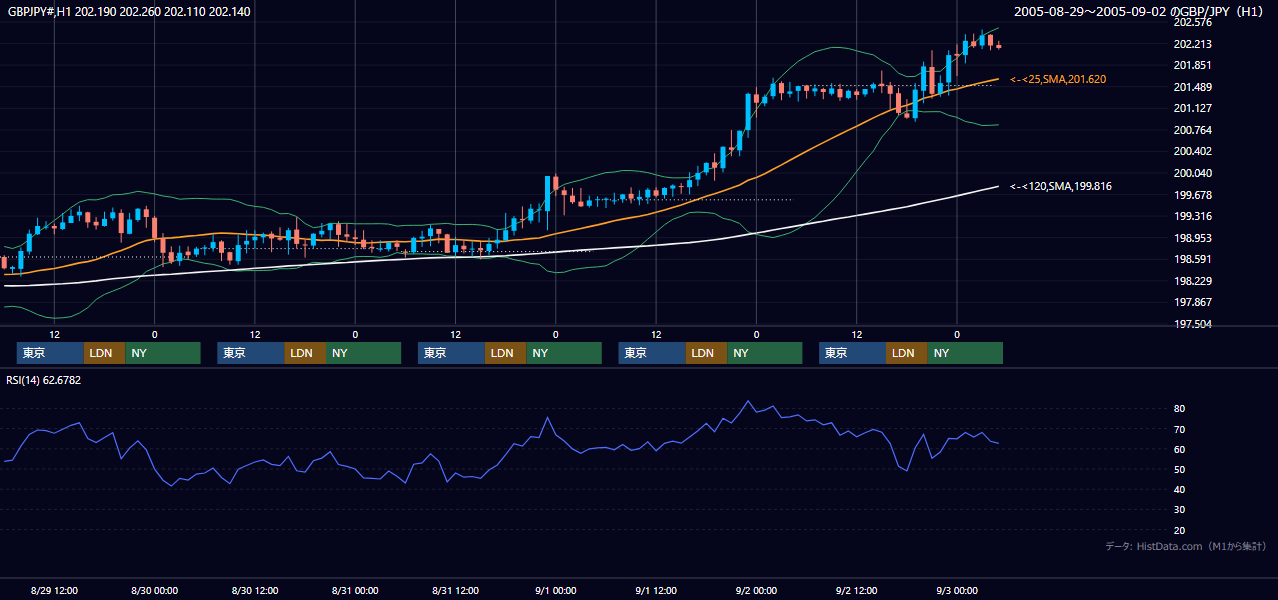The width and height of the screenshot is (1278, 600).
Task: Select the 9/2 00:00 date label
Action: click(x=756, y=590)
